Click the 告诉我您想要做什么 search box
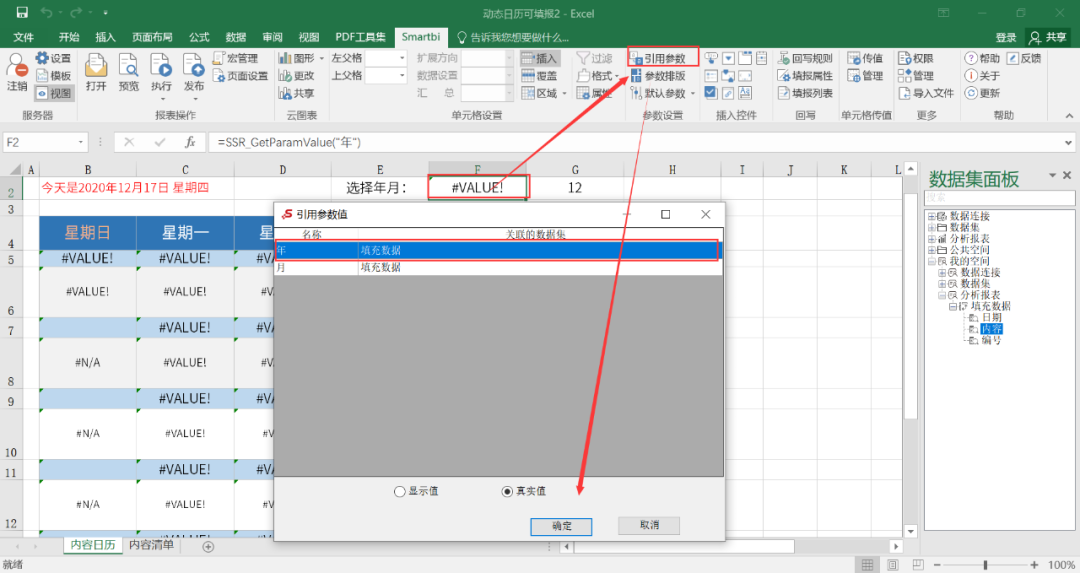This screenshot has width=1080, height=573. (x=513, y=37)
